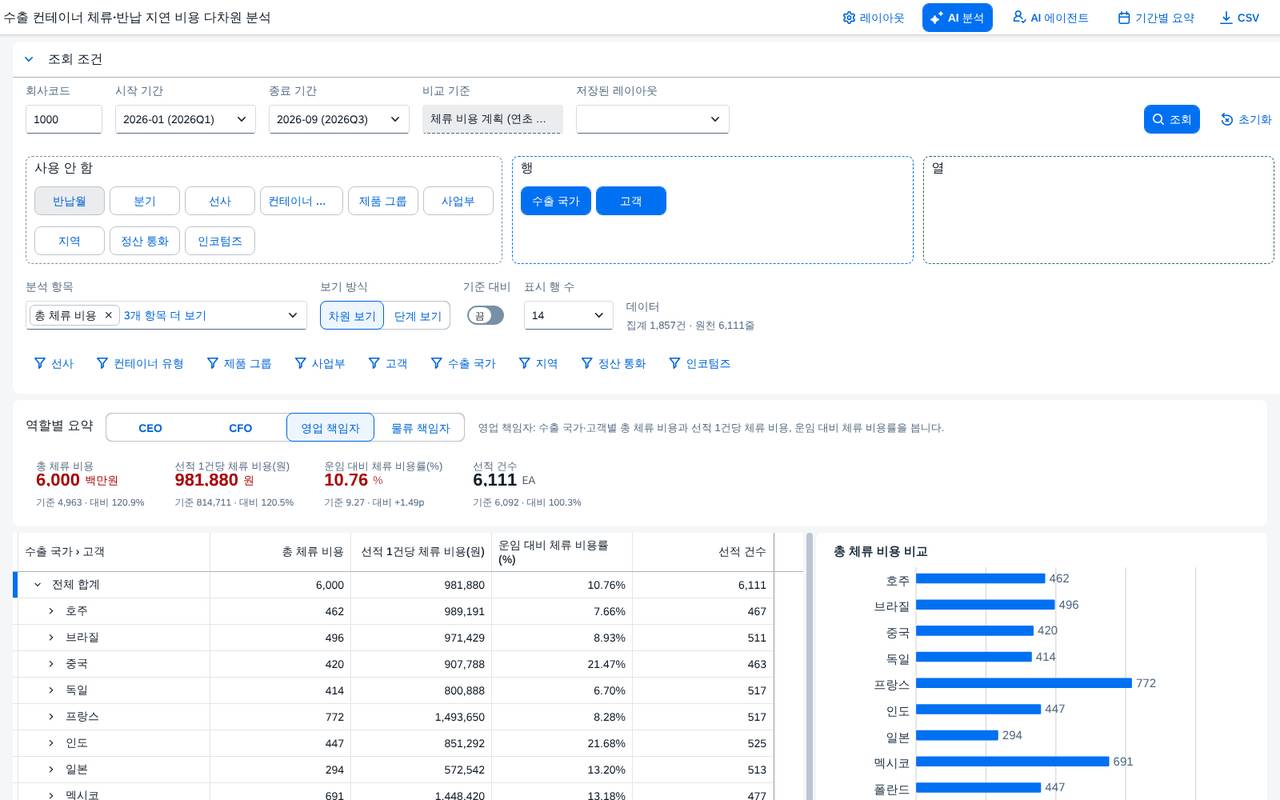Click the 총 체류 비용 column header
The image size is (1280, 800).
tap(280, 552)
